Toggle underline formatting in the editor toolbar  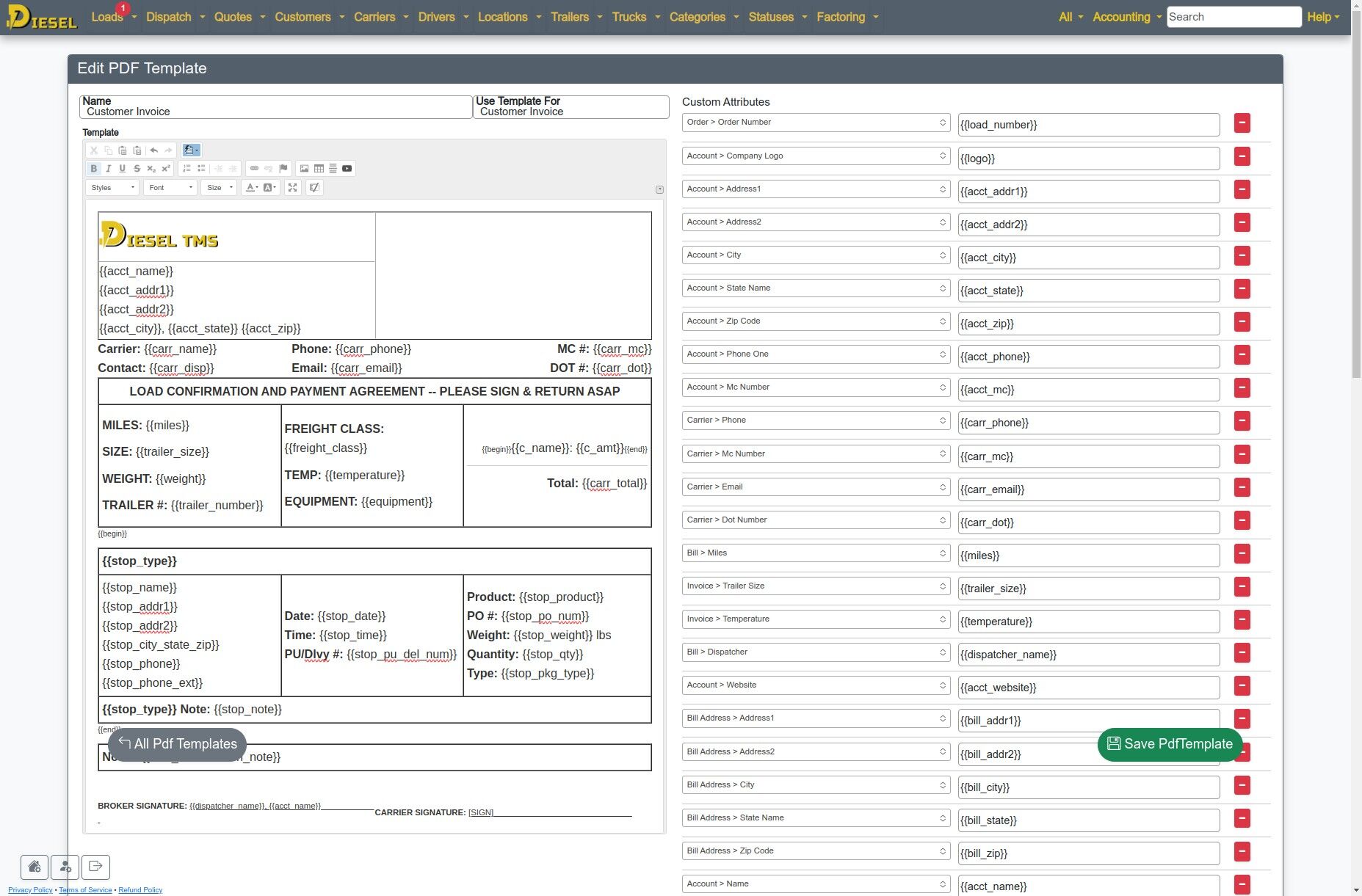[122, 169]
